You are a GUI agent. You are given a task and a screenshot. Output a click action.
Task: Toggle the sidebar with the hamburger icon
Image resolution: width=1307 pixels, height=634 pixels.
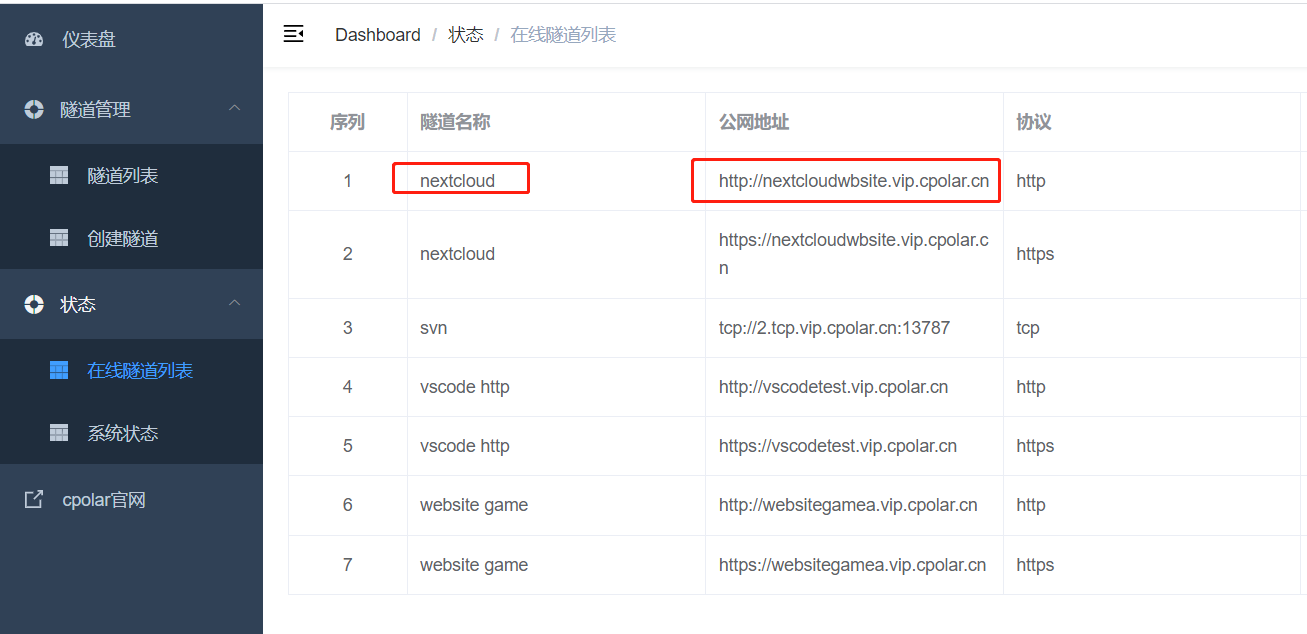click(x=293, y=33)
